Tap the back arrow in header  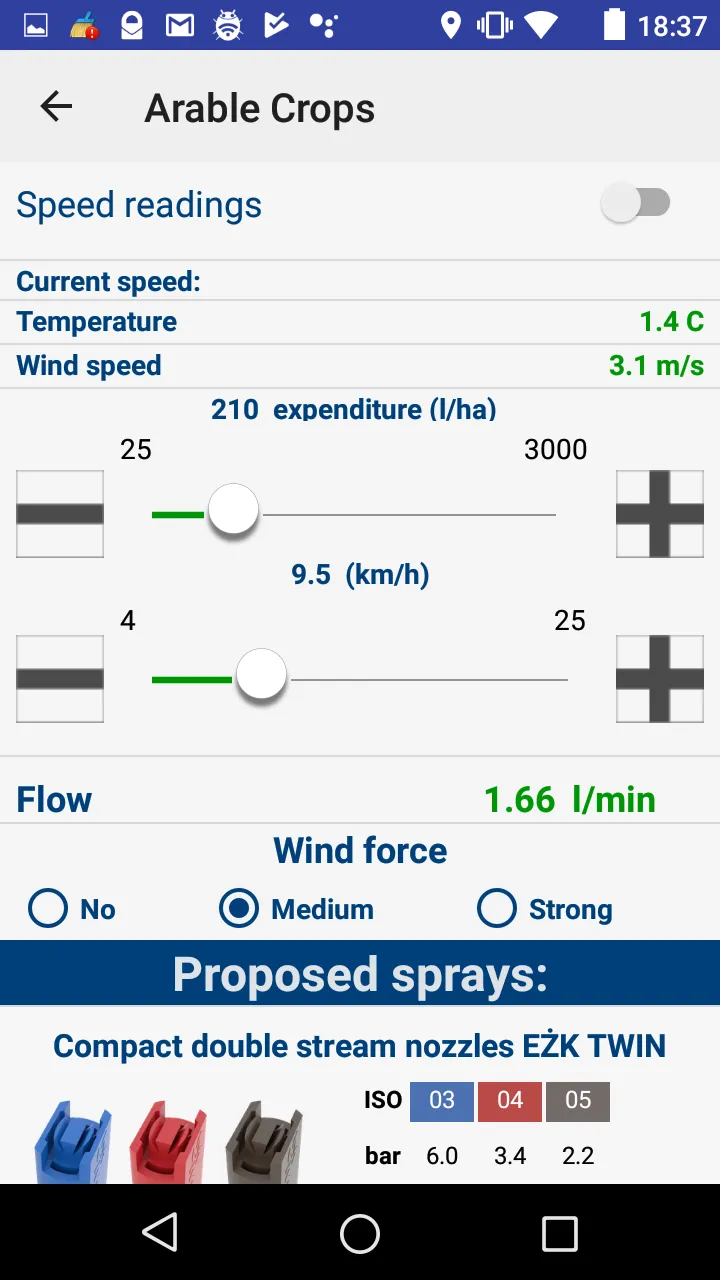pos(56,107)
